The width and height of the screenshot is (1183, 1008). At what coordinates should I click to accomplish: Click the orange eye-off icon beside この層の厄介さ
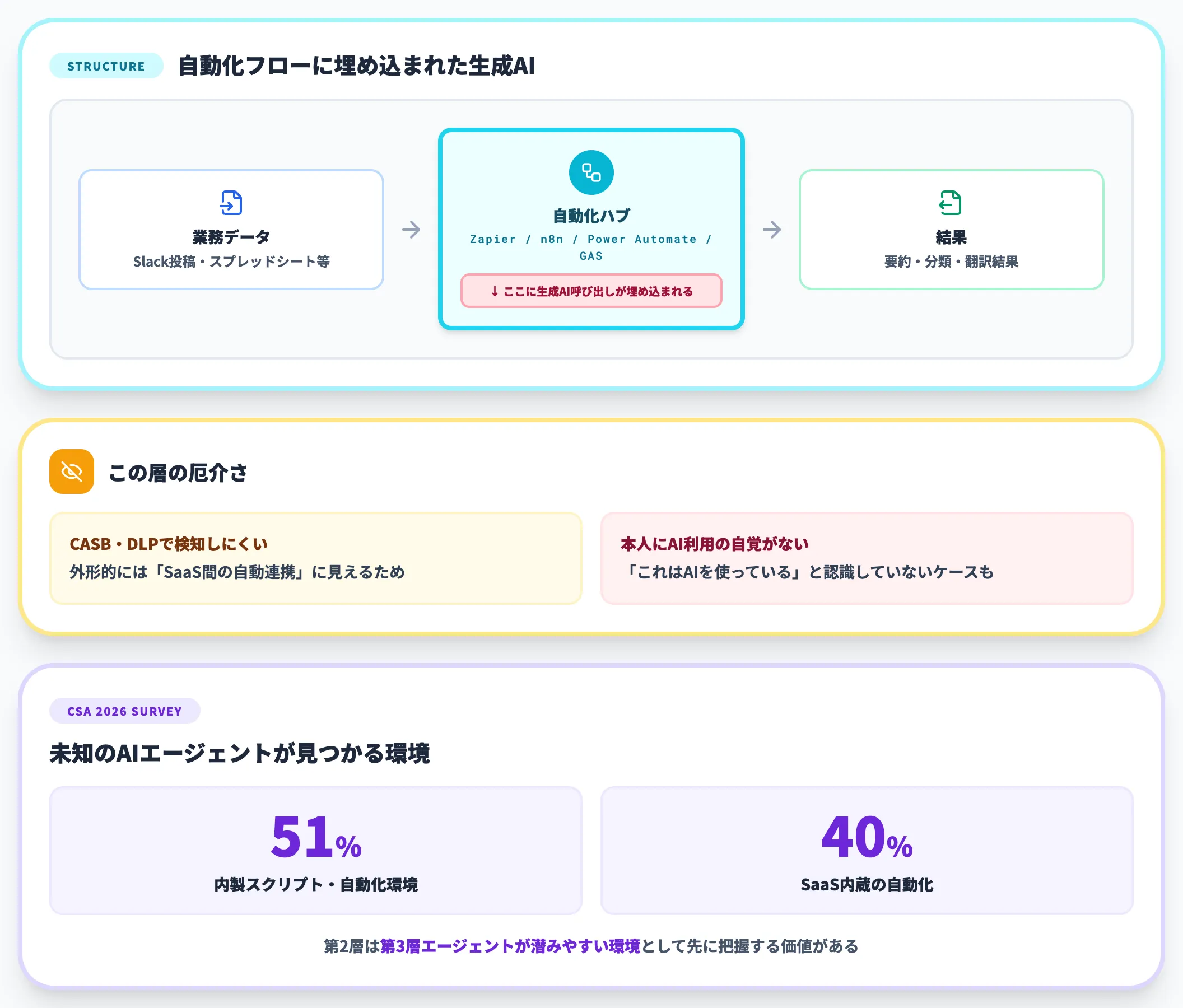pyautogui.click(x=71, y=472)
